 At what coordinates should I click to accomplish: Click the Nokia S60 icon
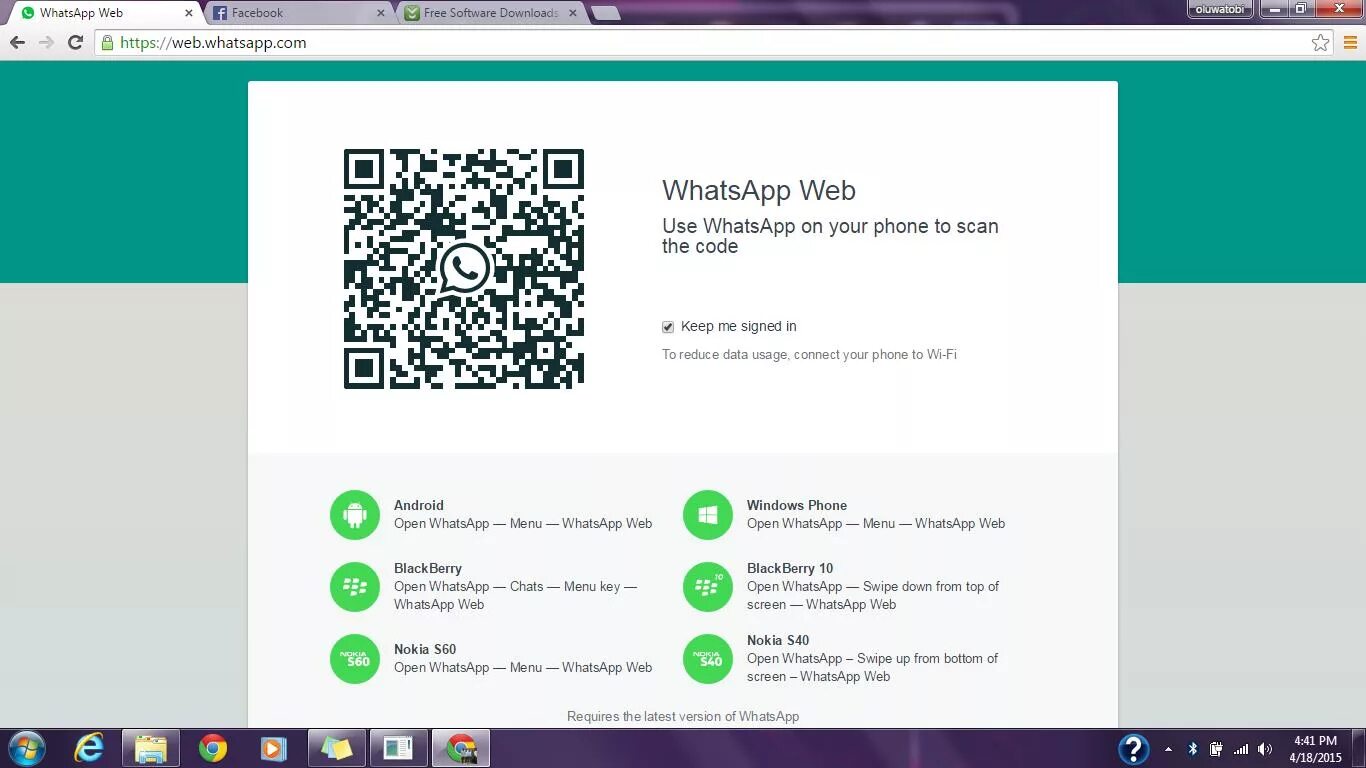355,659
